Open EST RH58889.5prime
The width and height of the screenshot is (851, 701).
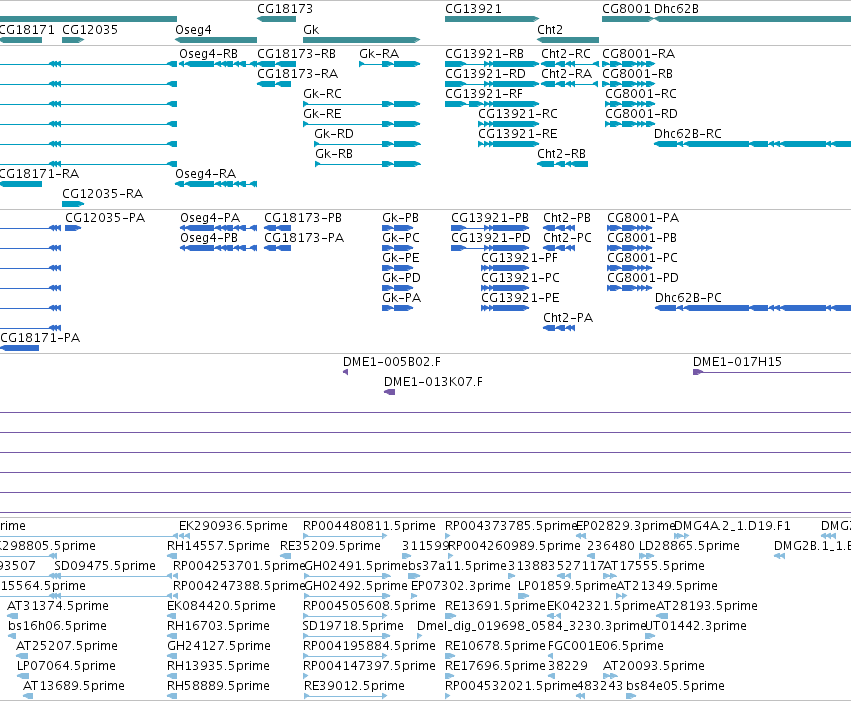click(218, 686)
